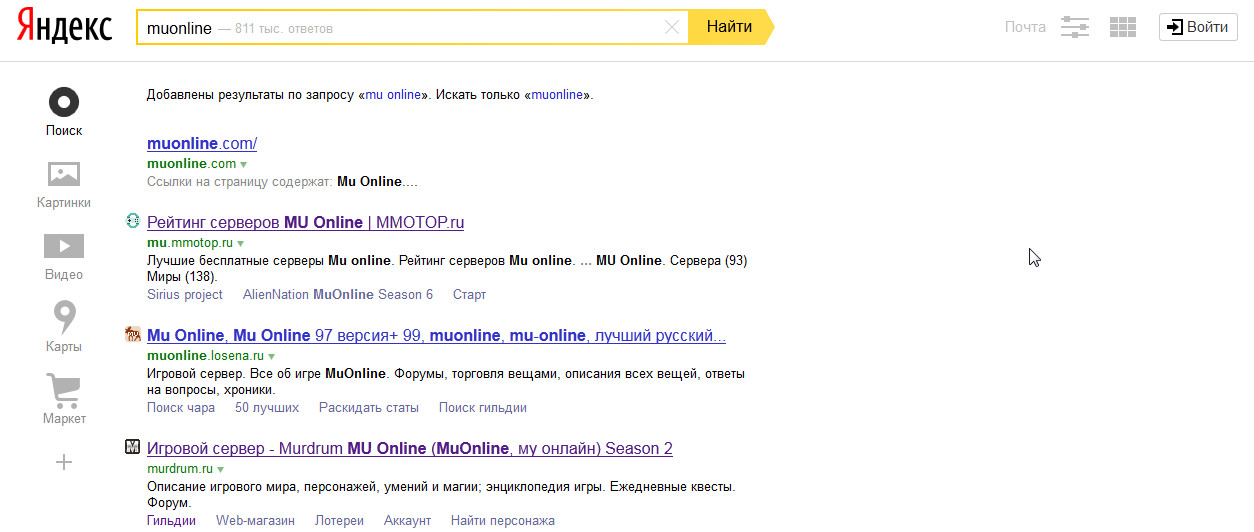Open Web-магазин sitelink

(255, 521)
